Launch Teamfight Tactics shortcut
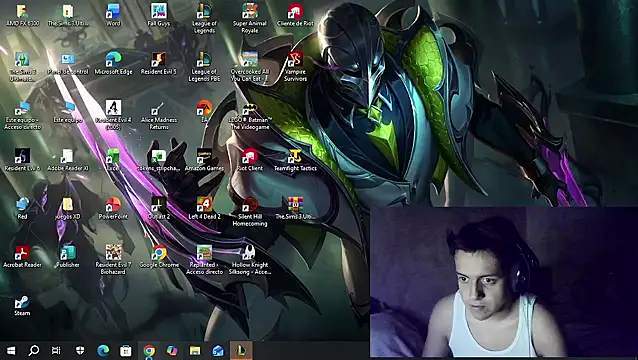The image size is (638, 360). click(295, 160)
